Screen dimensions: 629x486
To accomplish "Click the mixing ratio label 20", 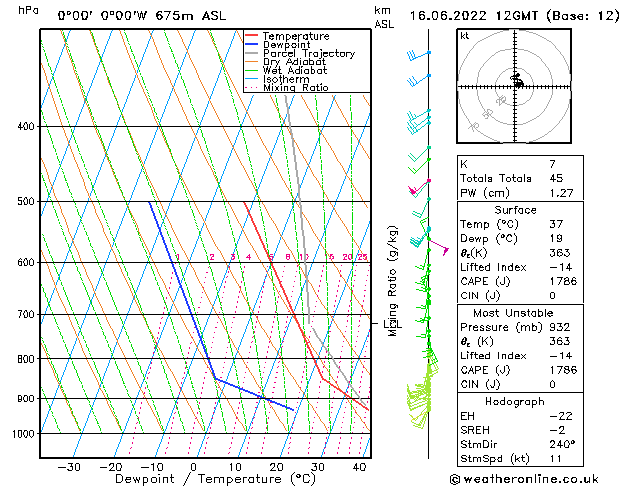I will (347, 257).
